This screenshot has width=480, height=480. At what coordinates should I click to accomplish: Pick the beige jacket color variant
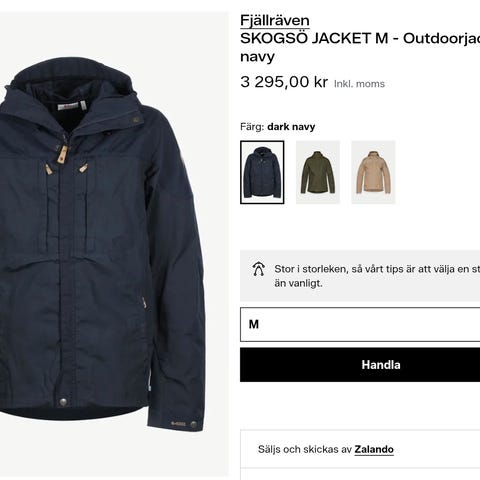click(x=373, y=172)
